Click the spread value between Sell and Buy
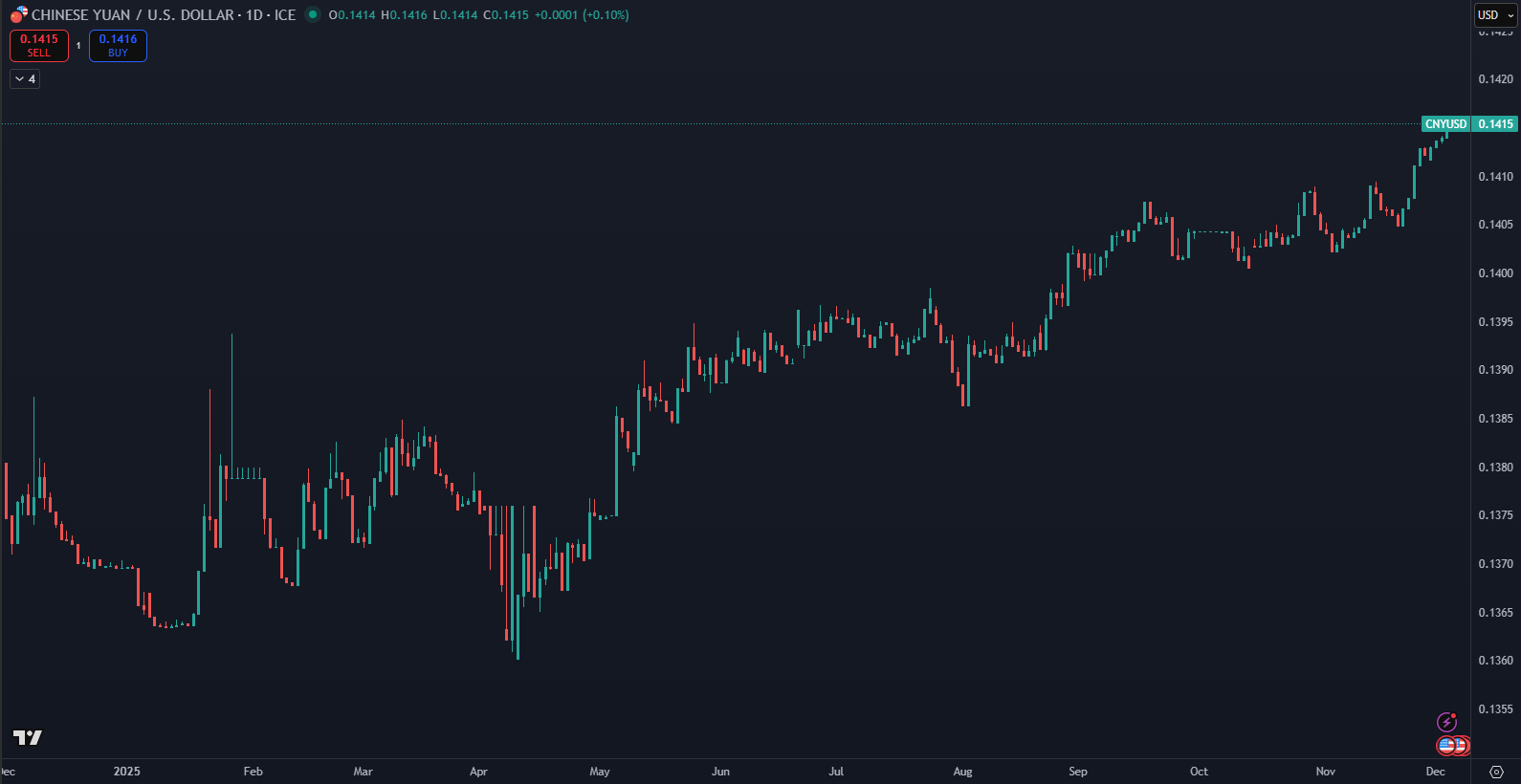The image size is (1521, 784). tap(78, 46)
